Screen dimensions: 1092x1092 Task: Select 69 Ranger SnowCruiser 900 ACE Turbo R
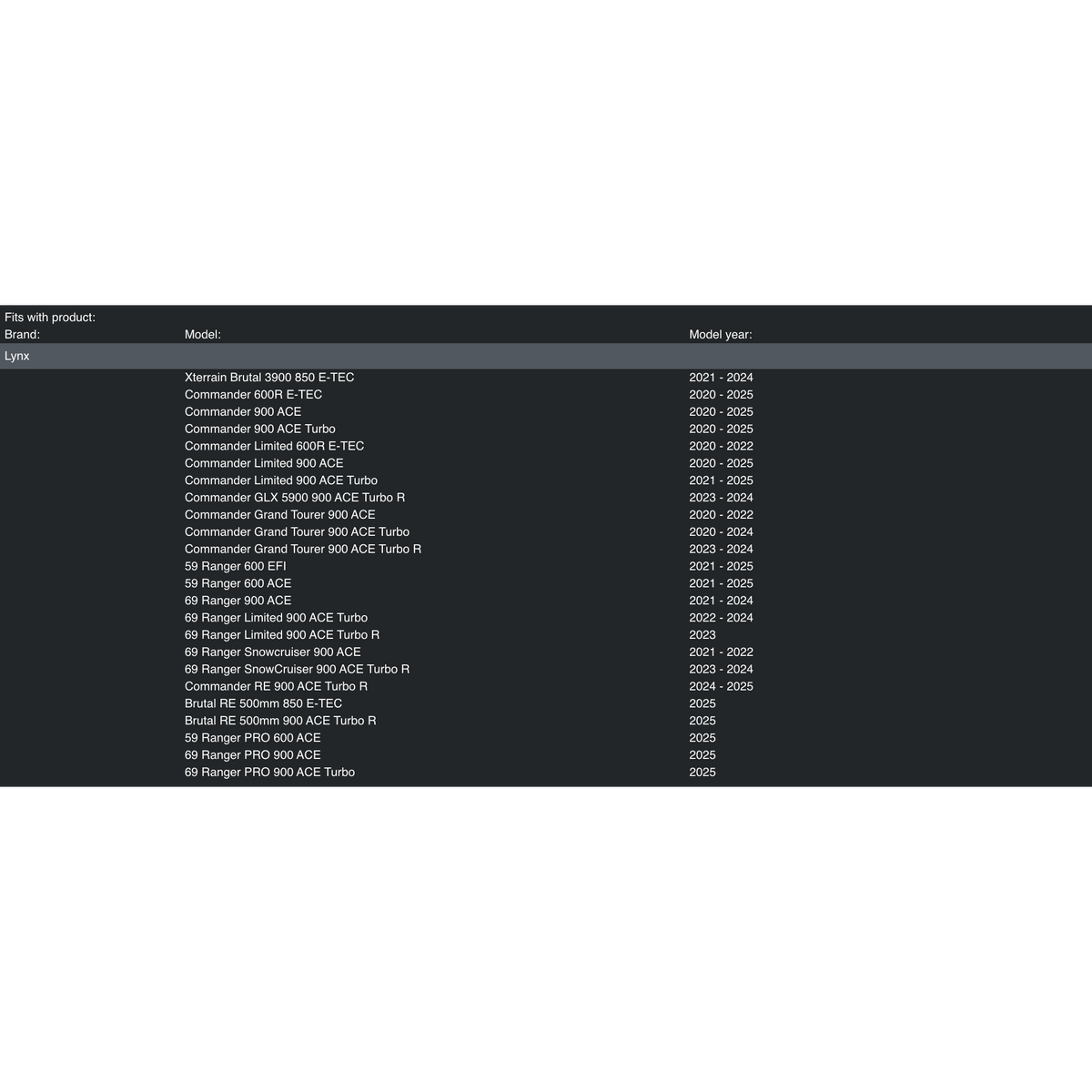coord(298,670)
